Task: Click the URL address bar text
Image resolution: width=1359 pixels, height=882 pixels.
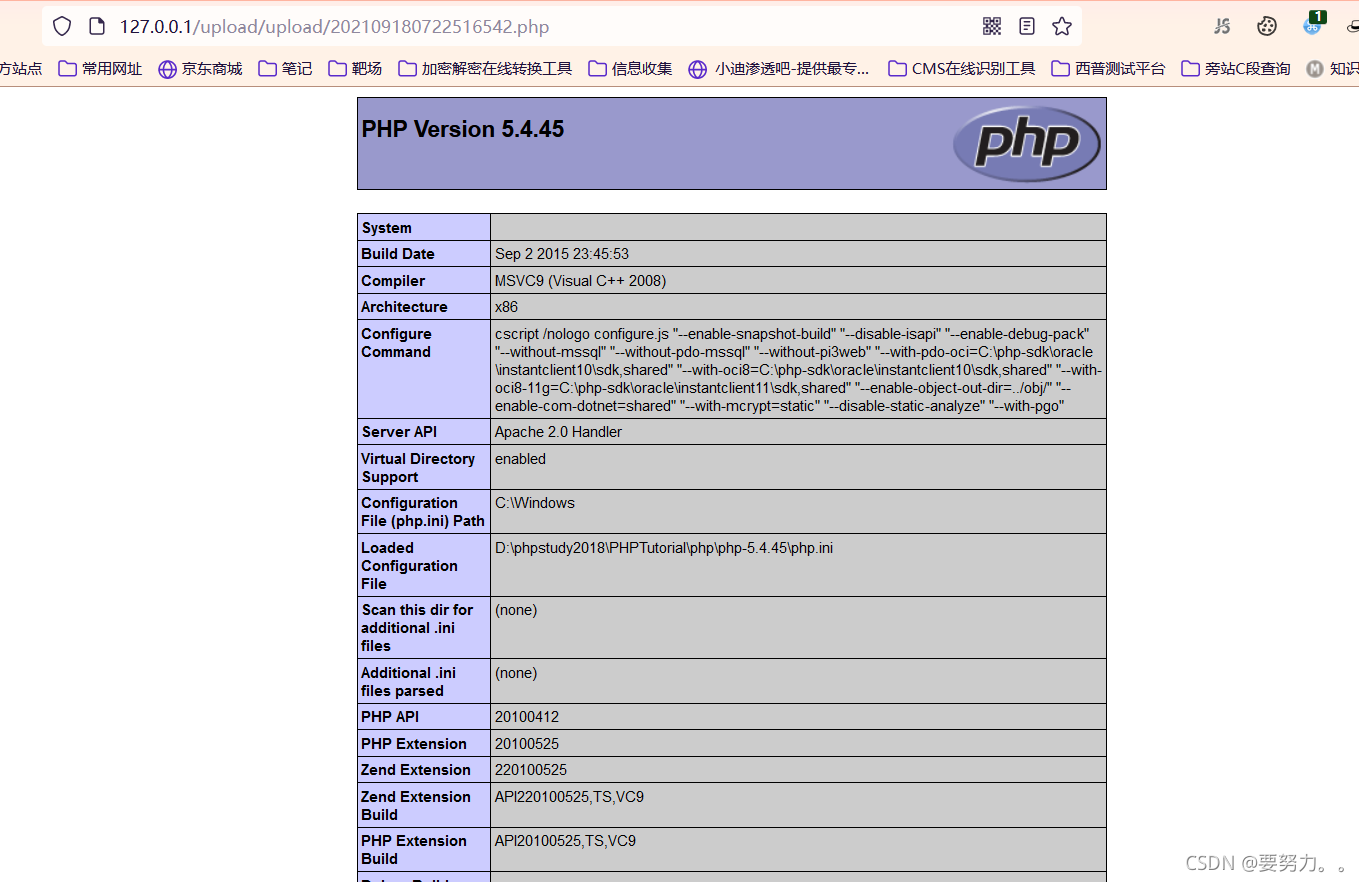Action: click(334, 27)
